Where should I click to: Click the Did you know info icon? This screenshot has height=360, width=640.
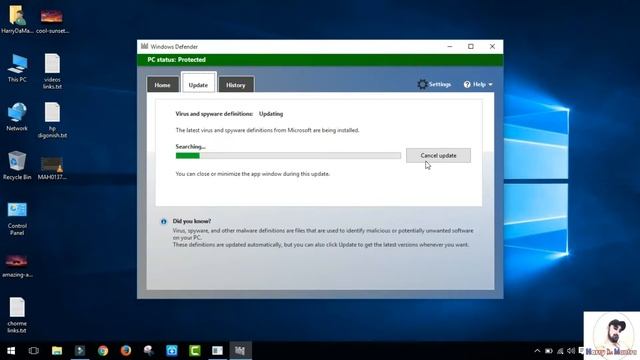[x=164, y=222]
